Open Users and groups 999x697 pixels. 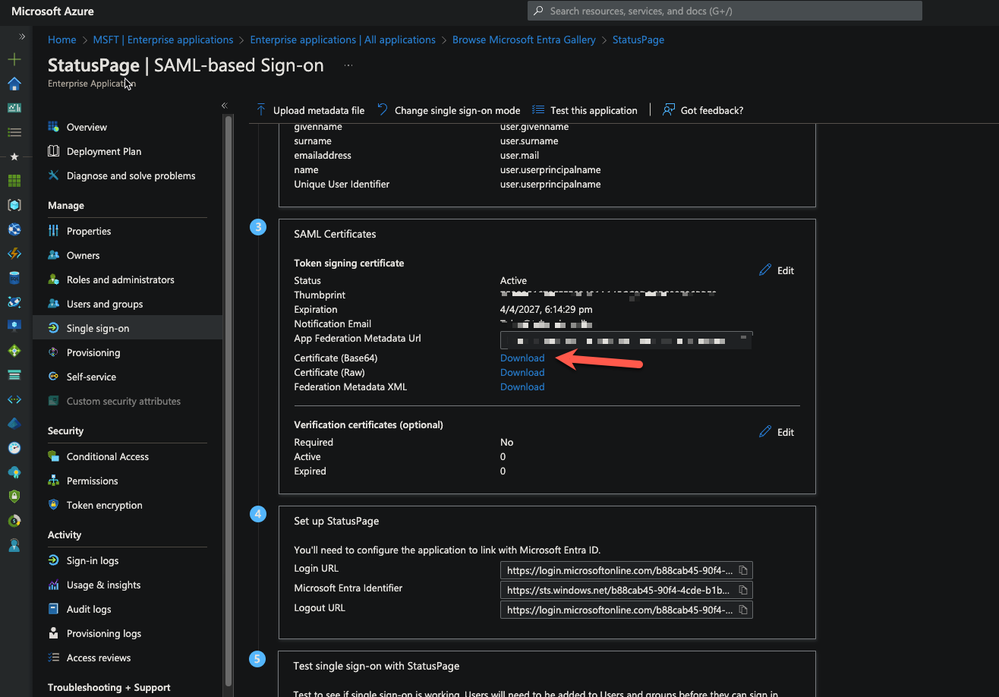coord(104,304)
